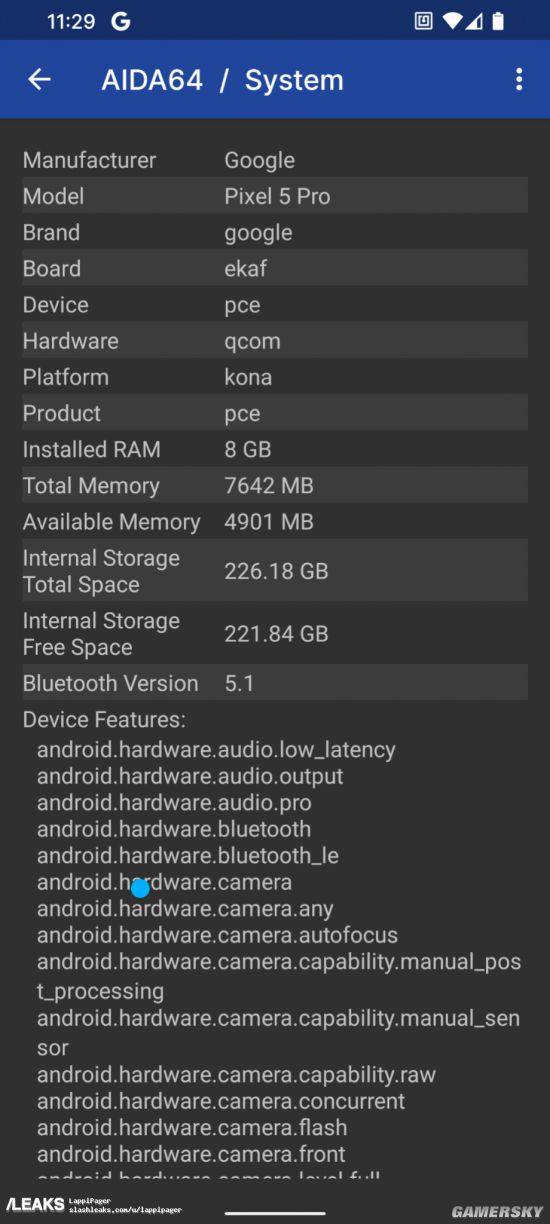Tap the NFC status bar icon

click(x=423, y=21)
